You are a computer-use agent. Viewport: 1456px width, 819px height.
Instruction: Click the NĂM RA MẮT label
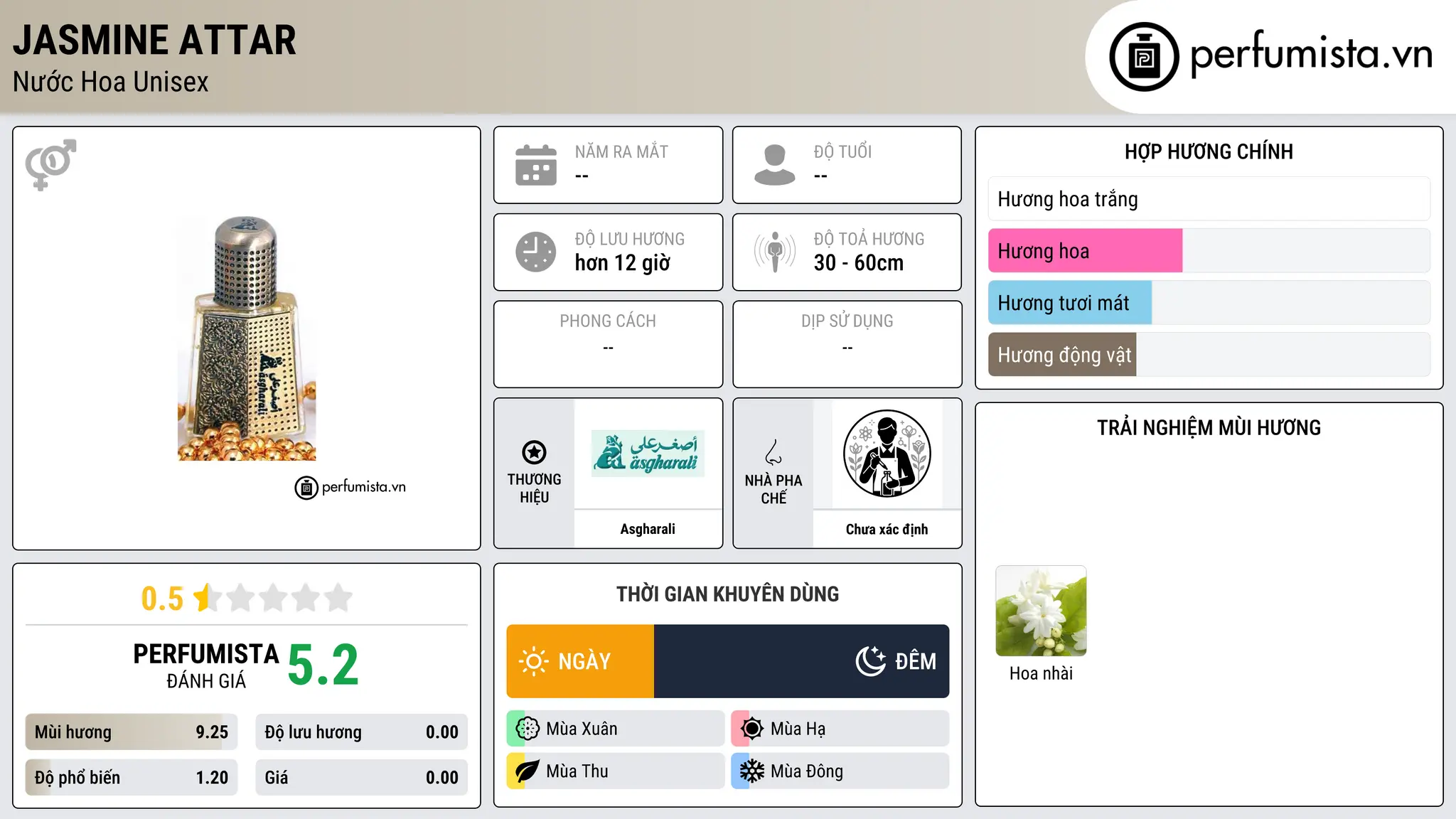coord(621,151)
